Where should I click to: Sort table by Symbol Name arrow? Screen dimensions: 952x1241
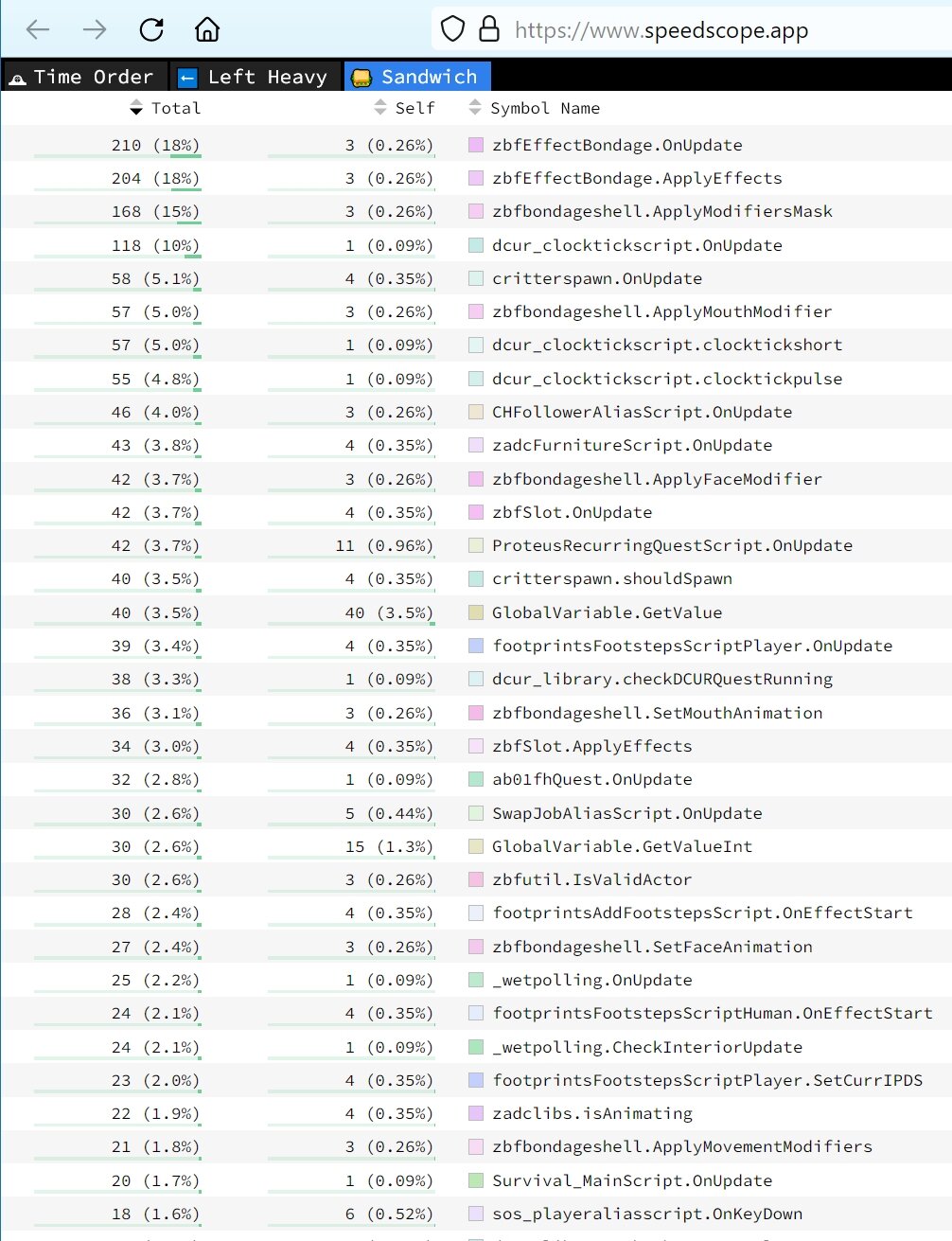(475, 108)
